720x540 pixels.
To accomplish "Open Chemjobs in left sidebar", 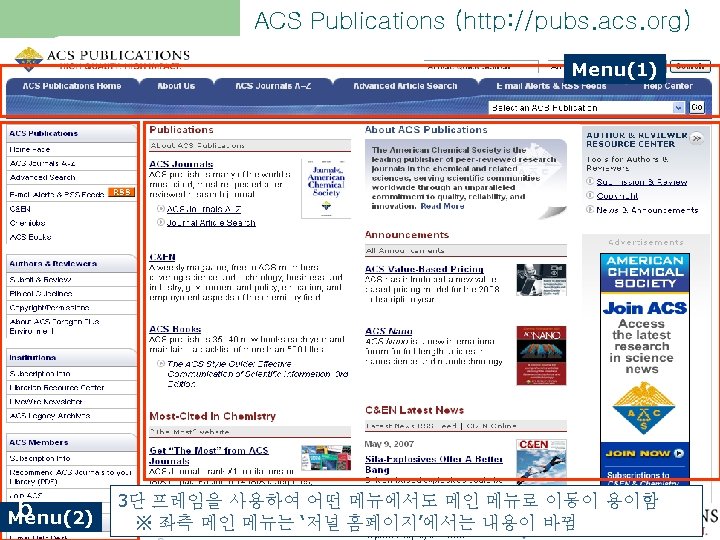I will tap(27, 223).
